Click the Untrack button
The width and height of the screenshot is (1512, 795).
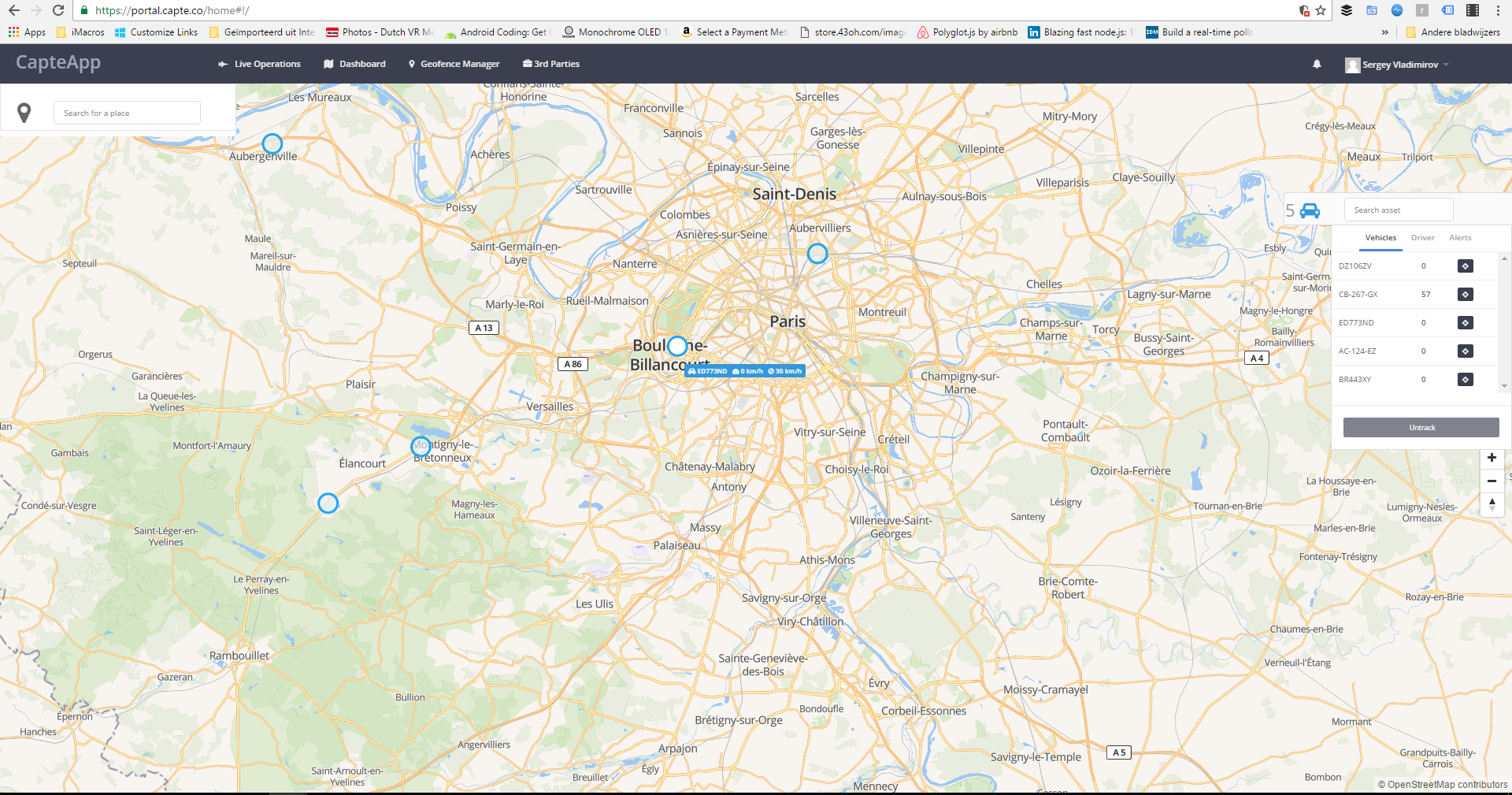point(1421,428)
